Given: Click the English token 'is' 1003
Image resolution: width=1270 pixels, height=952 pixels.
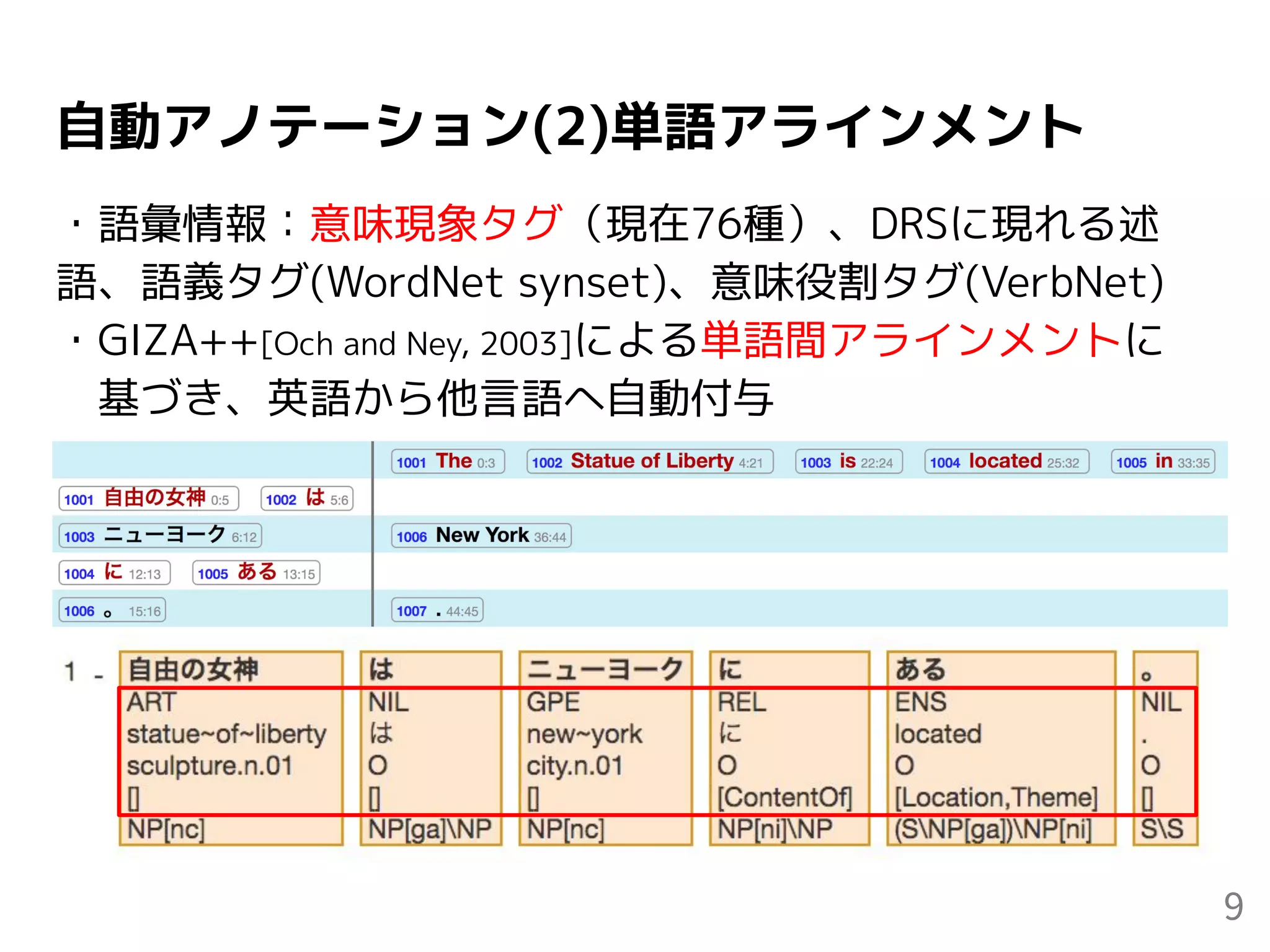Looking at the screenshot, I should coord(848,462).
